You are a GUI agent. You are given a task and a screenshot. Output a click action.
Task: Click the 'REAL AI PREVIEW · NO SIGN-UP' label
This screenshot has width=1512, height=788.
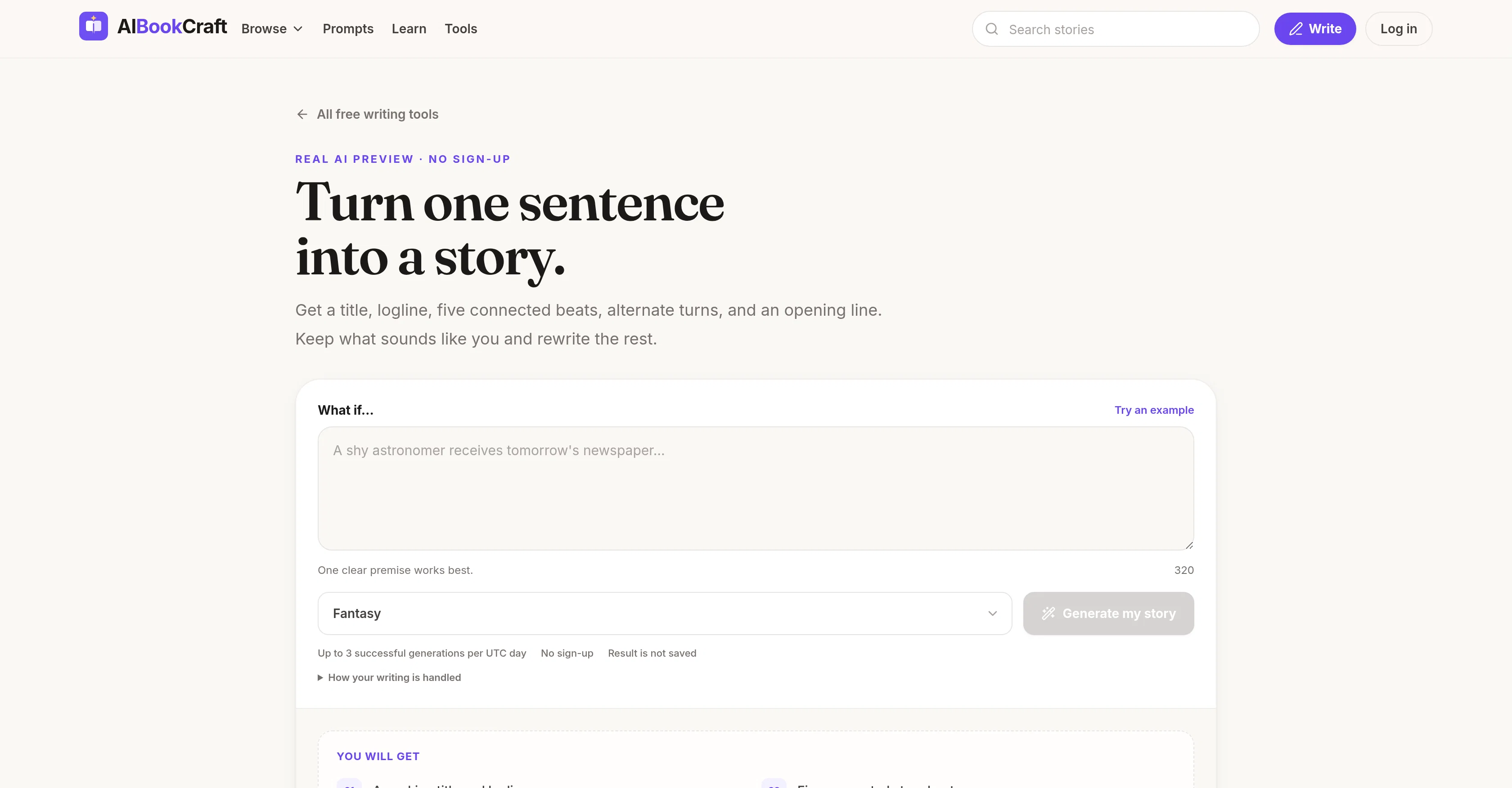tap(403, 159)
